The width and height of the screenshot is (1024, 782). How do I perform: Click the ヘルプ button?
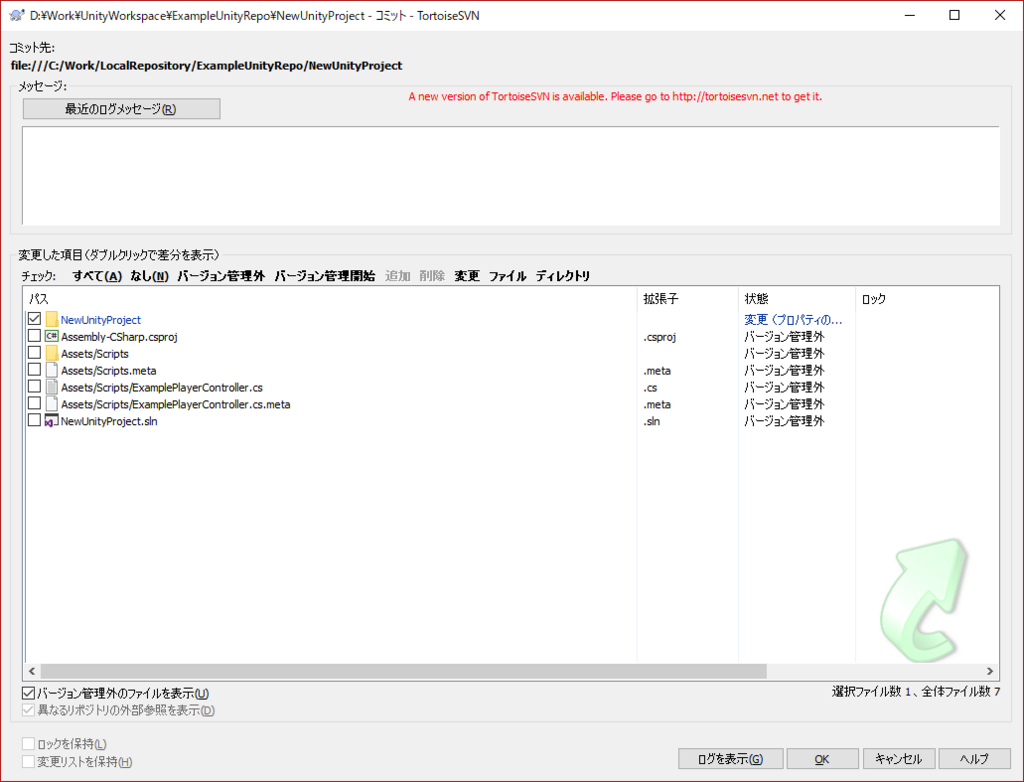point(974,758)
